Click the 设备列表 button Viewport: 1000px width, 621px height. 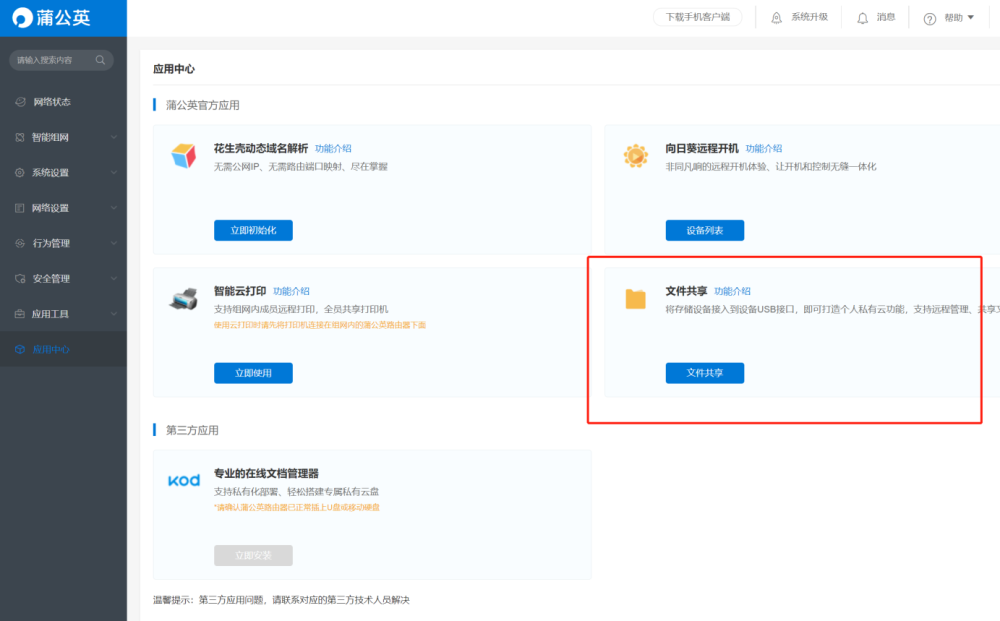[705, 230]
